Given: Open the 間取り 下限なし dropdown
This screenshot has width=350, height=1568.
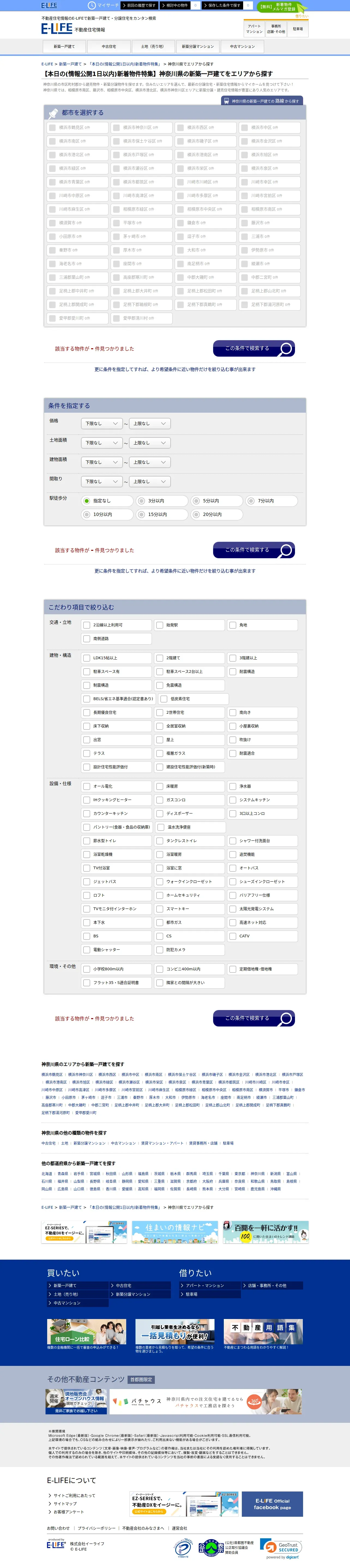Looking at the screenshot, I should point(102,481).
